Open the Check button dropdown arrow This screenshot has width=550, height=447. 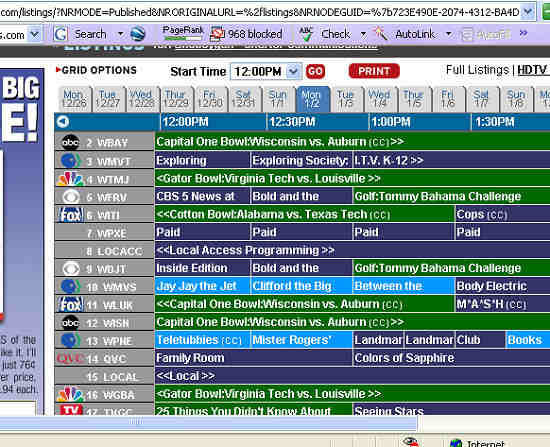[x=363, y=34]
